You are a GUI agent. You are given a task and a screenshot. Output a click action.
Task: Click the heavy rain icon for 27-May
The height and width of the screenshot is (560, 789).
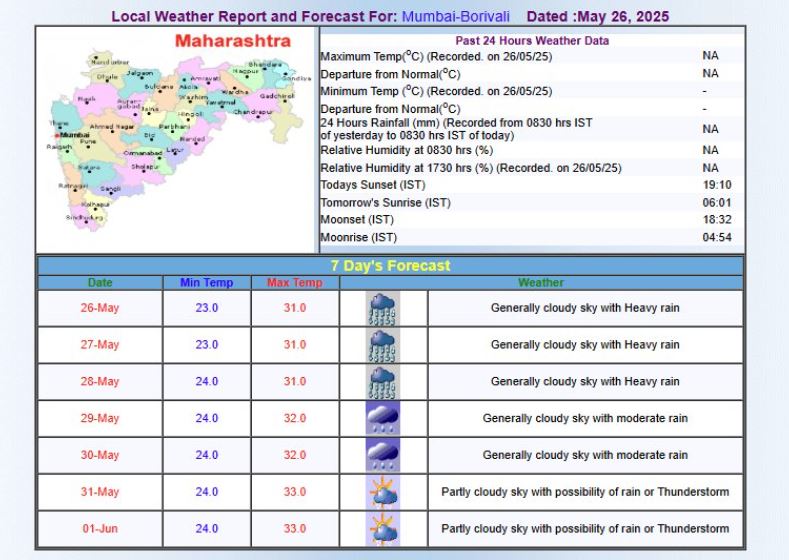pos(382,345)
